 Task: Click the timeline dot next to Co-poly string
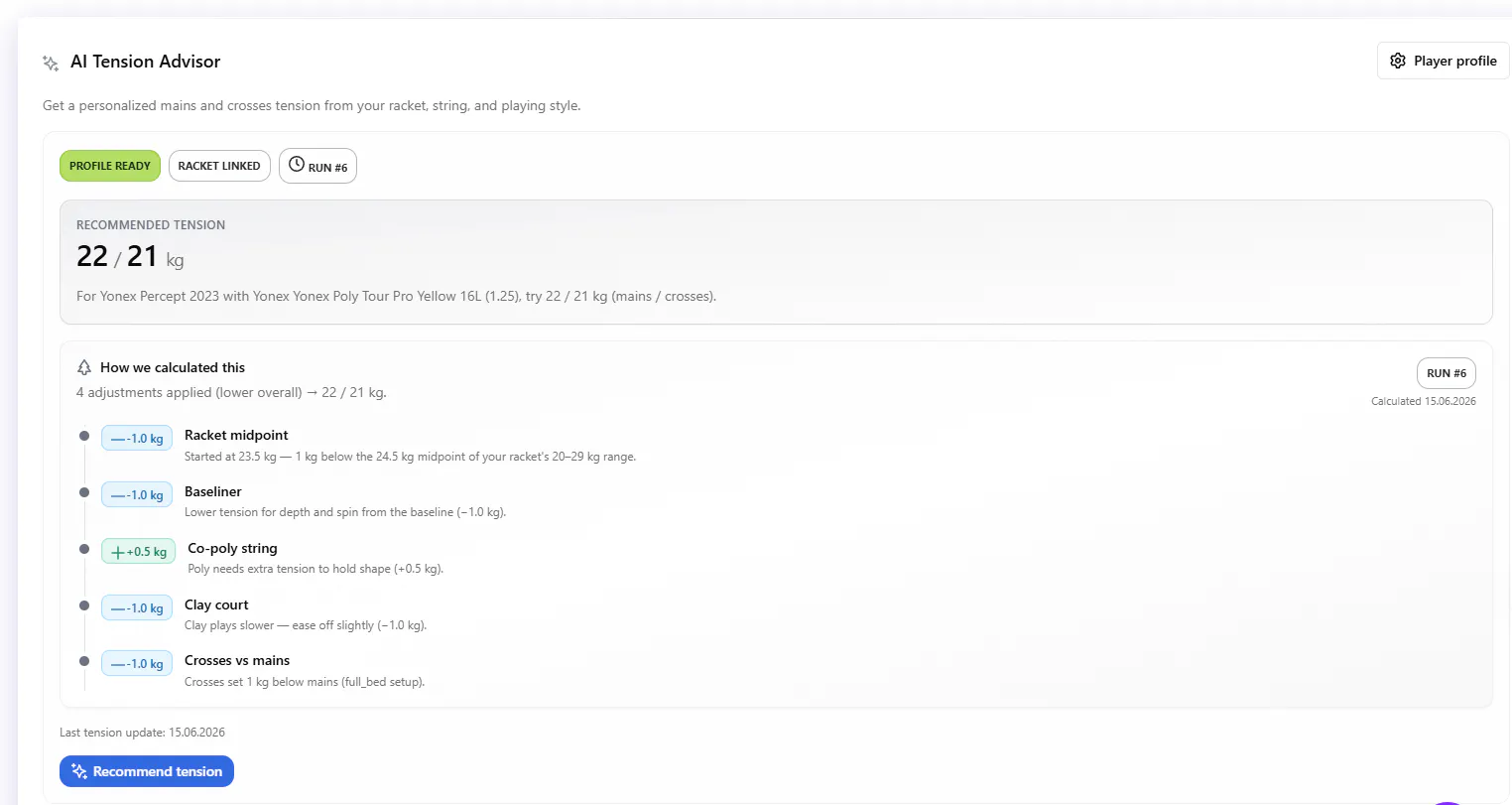(84, 549)
